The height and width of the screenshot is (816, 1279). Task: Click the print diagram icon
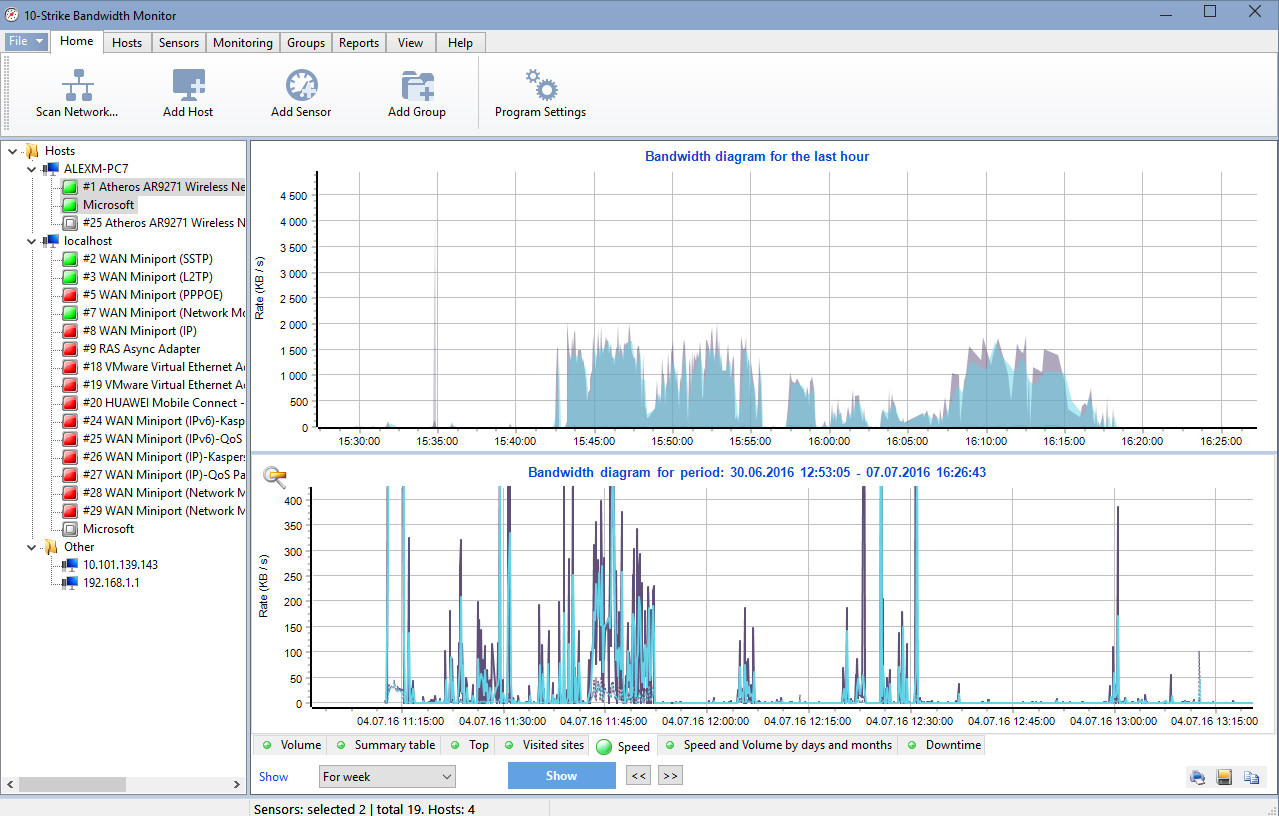pyautogui.click(x=1197, y=777)
